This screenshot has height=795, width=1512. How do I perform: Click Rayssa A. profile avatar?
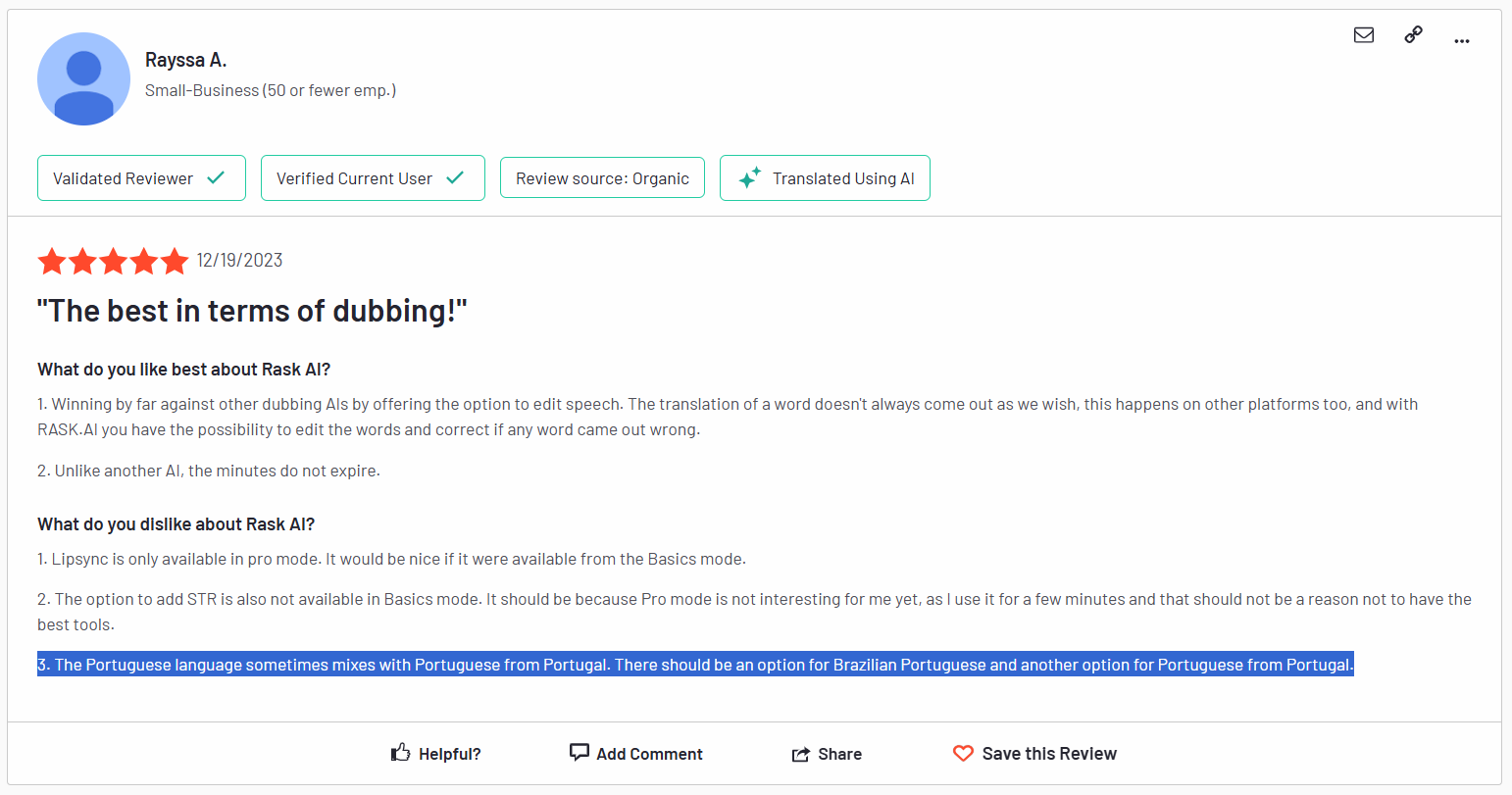coord(83,79)
